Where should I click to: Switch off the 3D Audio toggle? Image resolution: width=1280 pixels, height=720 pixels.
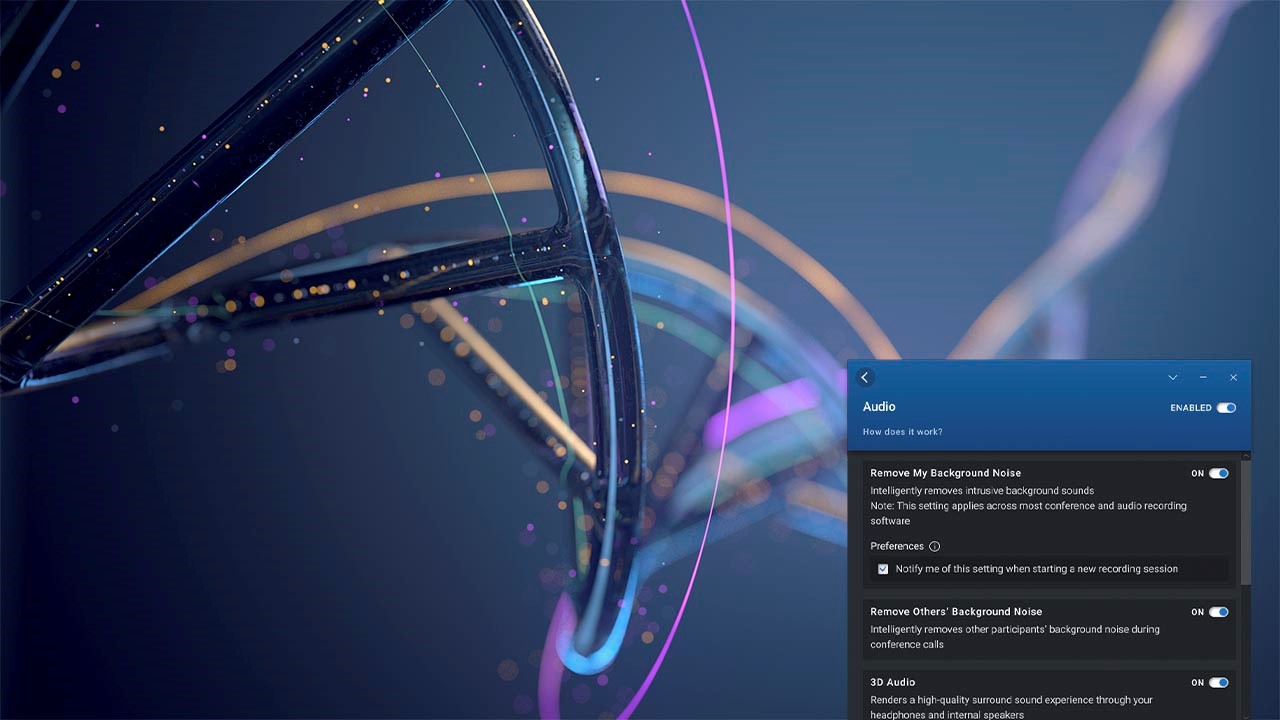[x=1218, y=683]
